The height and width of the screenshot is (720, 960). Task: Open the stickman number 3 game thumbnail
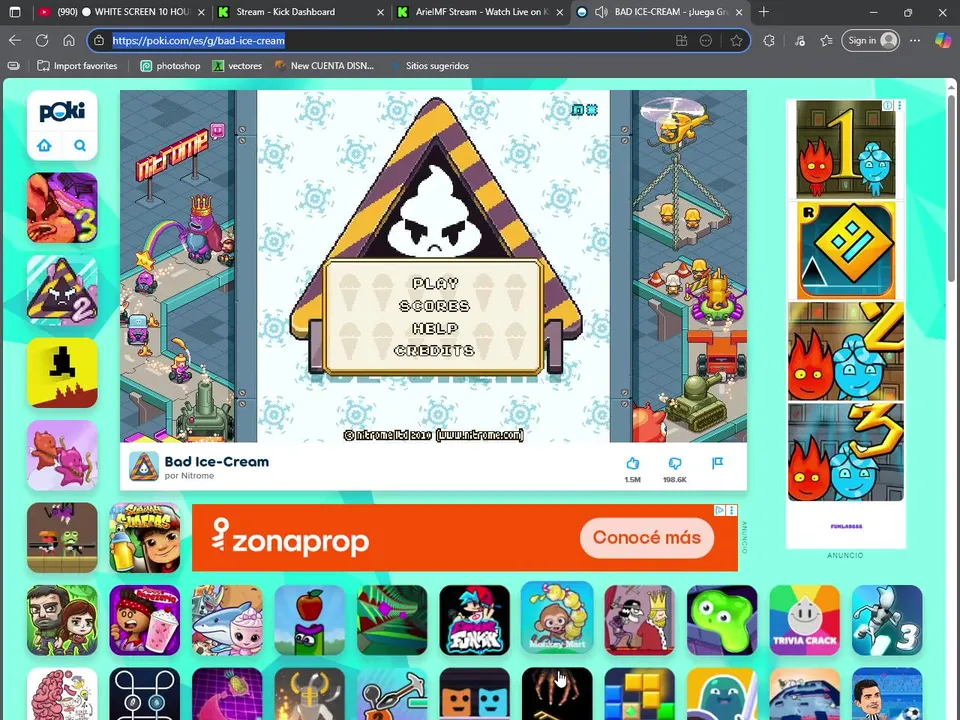(887, 620)
